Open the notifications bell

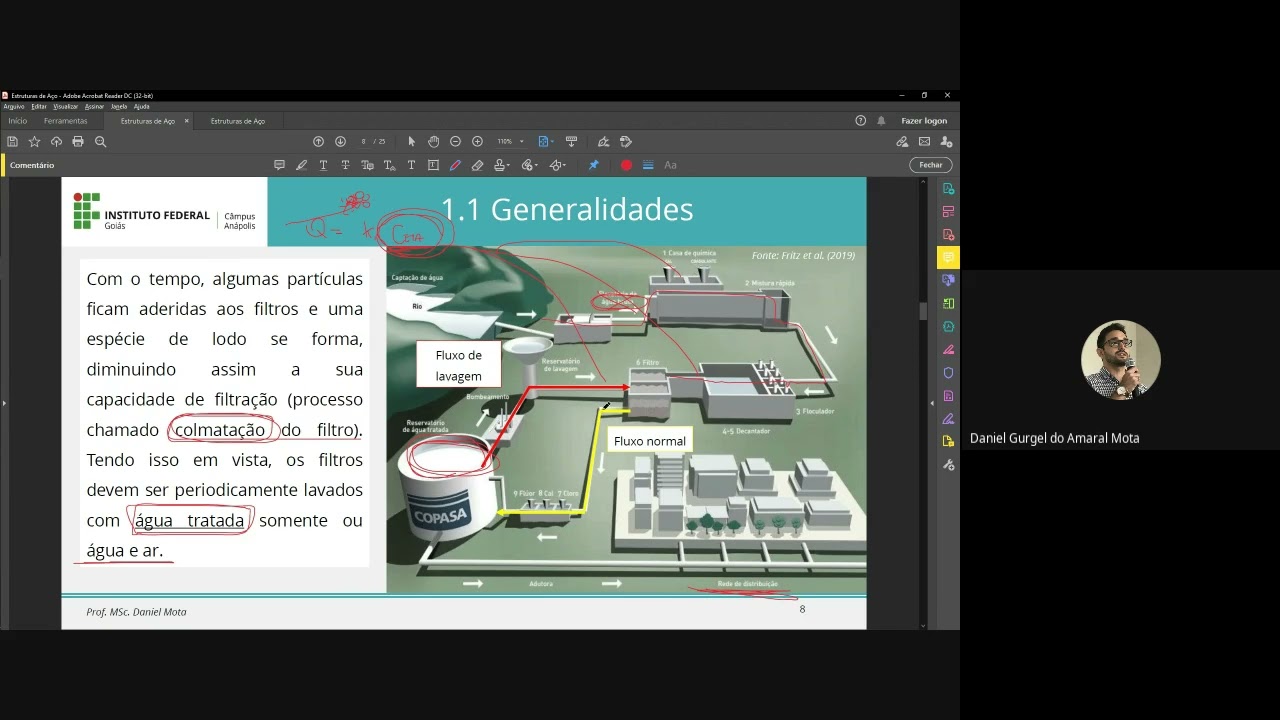tap(881, 120)
